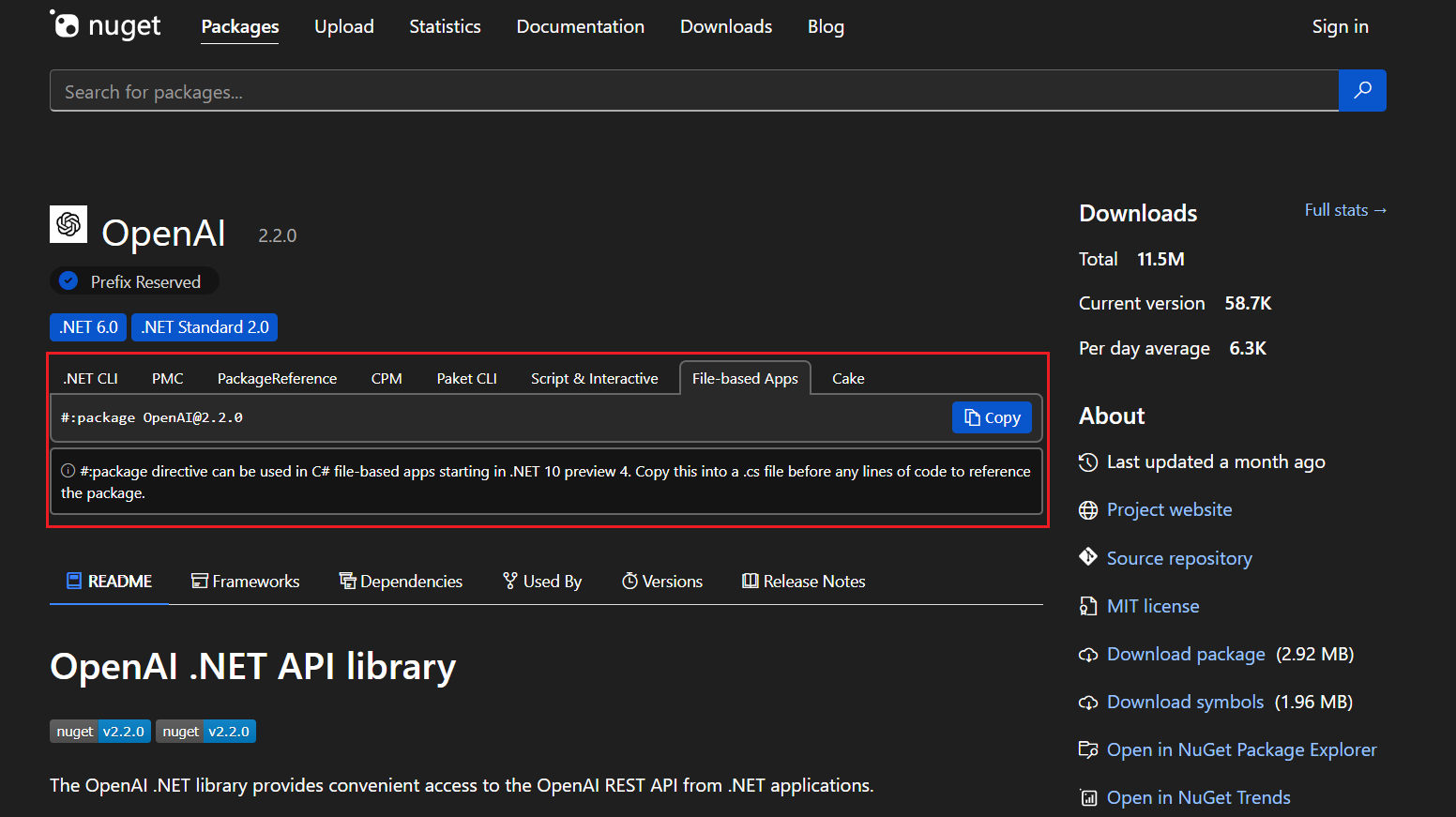Click icon beside Open in NuGet Package Explorer
The width and height of the screenshot is (1456, 817).
coord(1088,749)
